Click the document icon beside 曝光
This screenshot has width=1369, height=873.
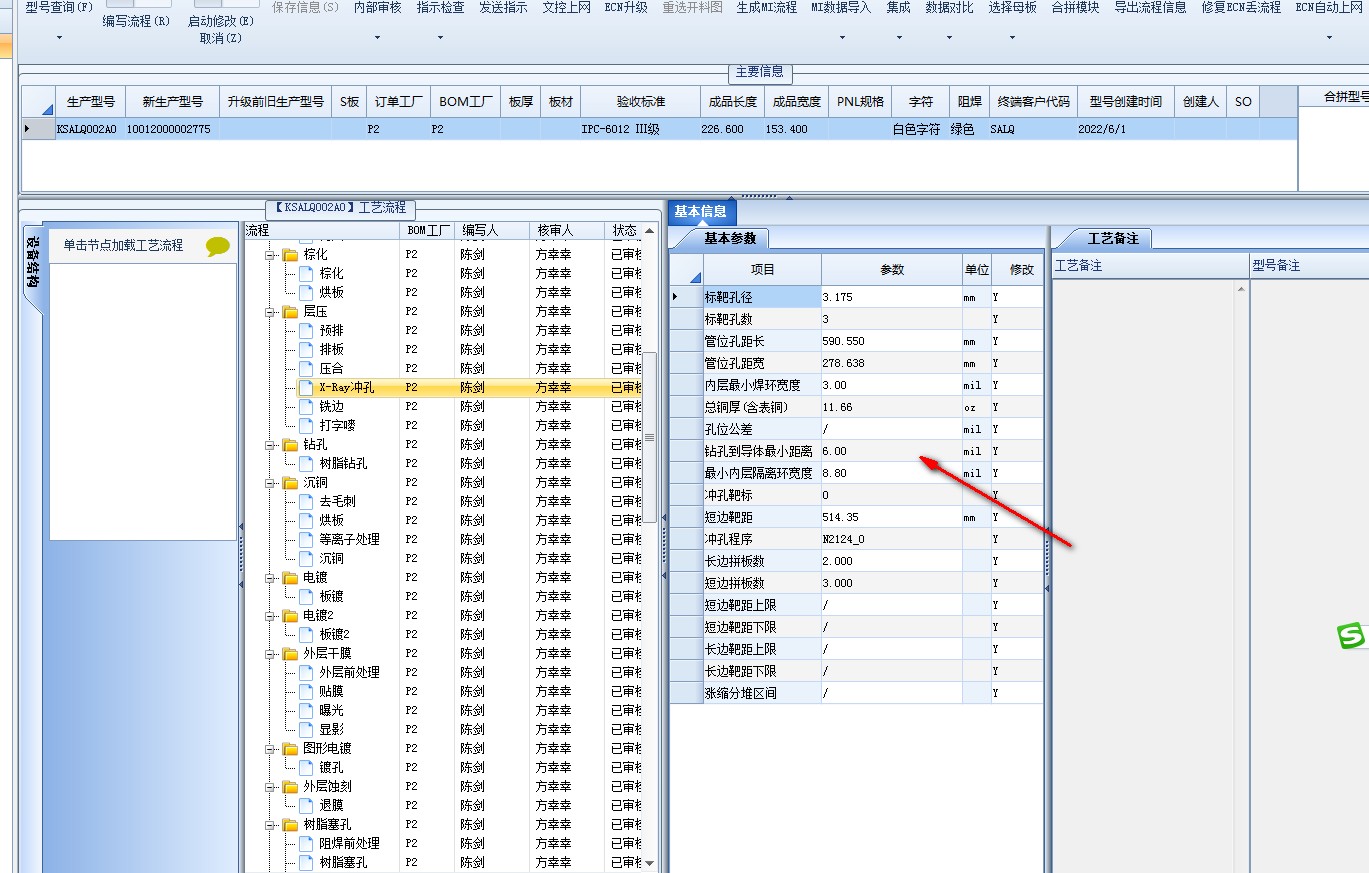click(x=306, y=711)
